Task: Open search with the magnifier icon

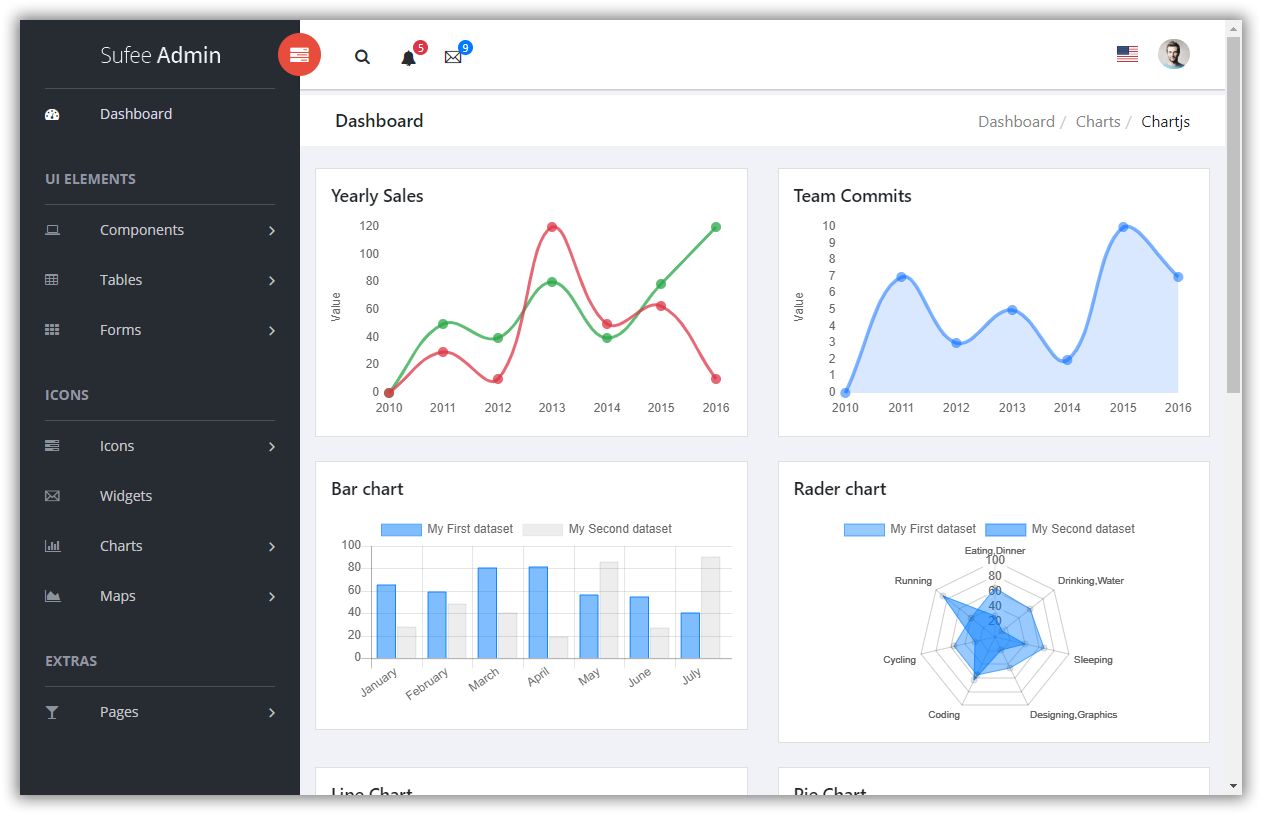Action: point(362,57)
